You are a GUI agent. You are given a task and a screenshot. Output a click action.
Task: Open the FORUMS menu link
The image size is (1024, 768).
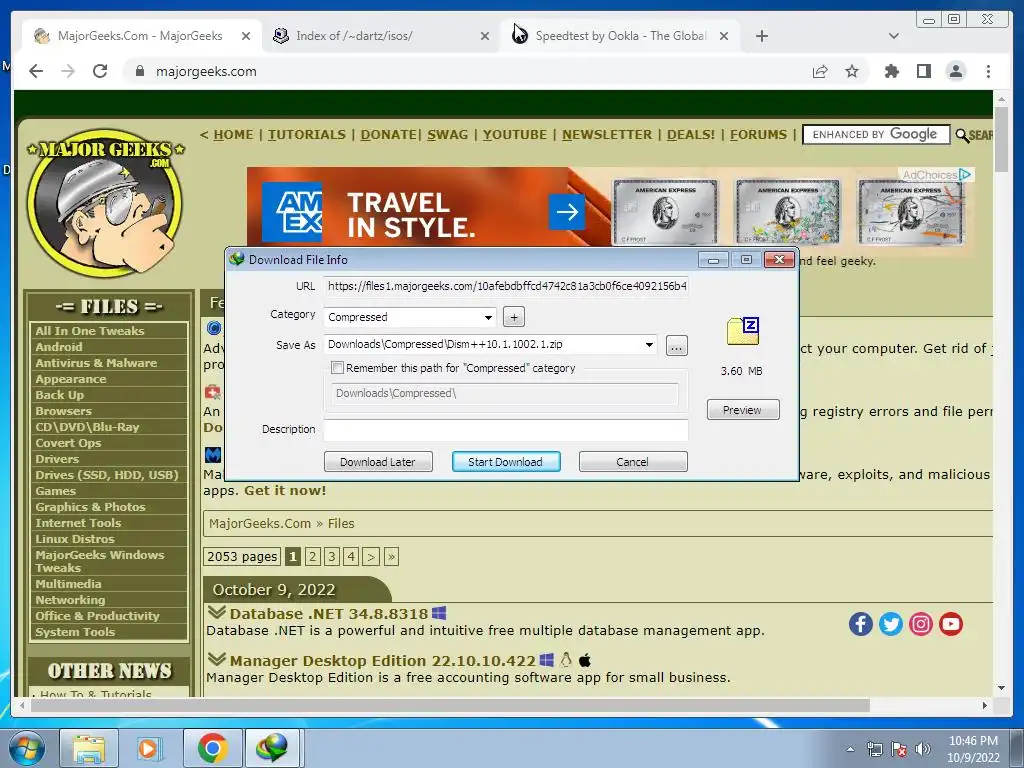(x=758, y=135)
